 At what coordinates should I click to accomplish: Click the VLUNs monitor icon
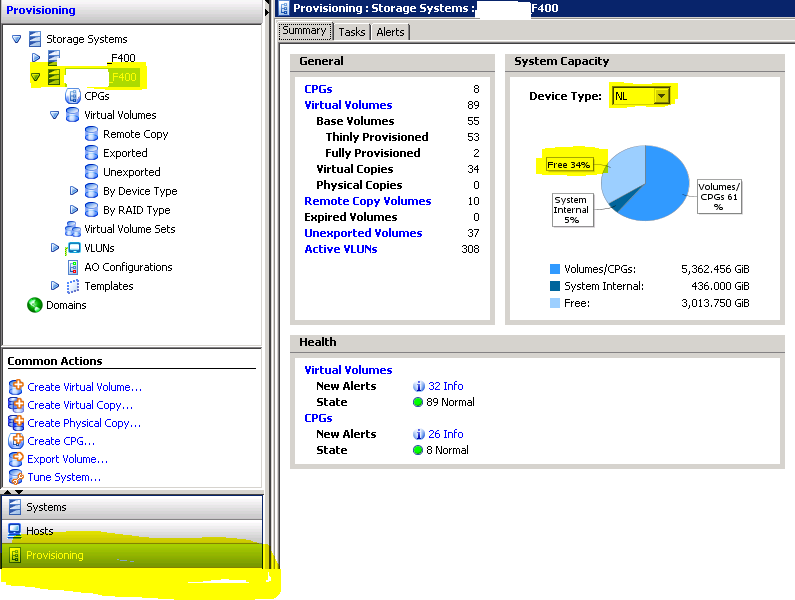[x=73, y=248]
